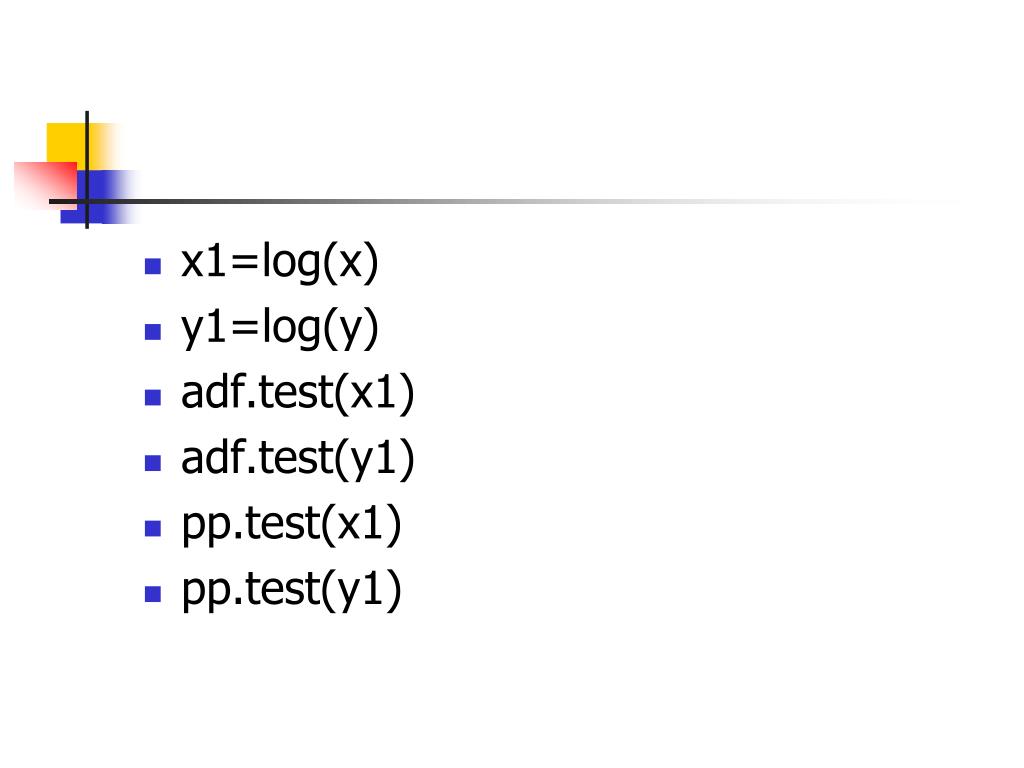1024x768 pixels.
Task: Click bullet beside adf.test(y1)
Action: [153, 462]
